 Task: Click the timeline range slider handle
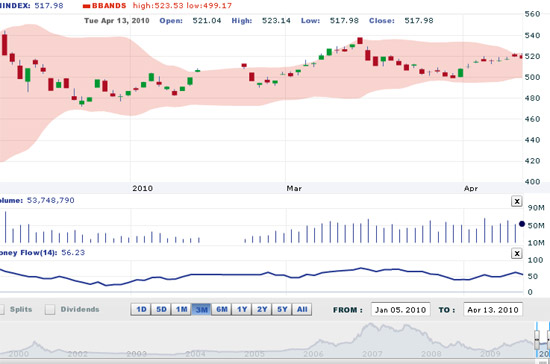click(x=537, y=339)
